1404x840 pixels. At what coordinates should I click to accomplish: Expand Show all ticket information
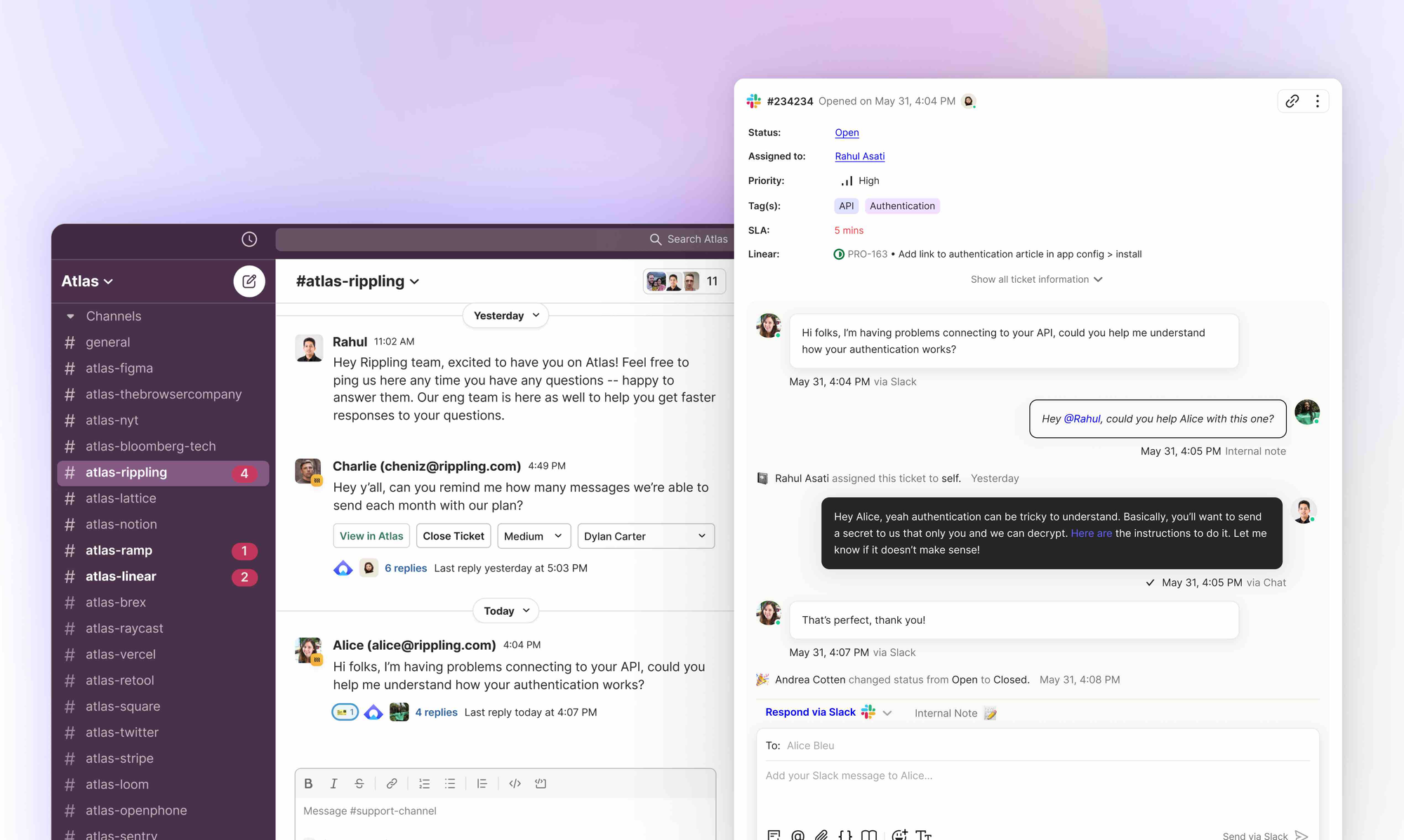click(x=1036, y=279)
